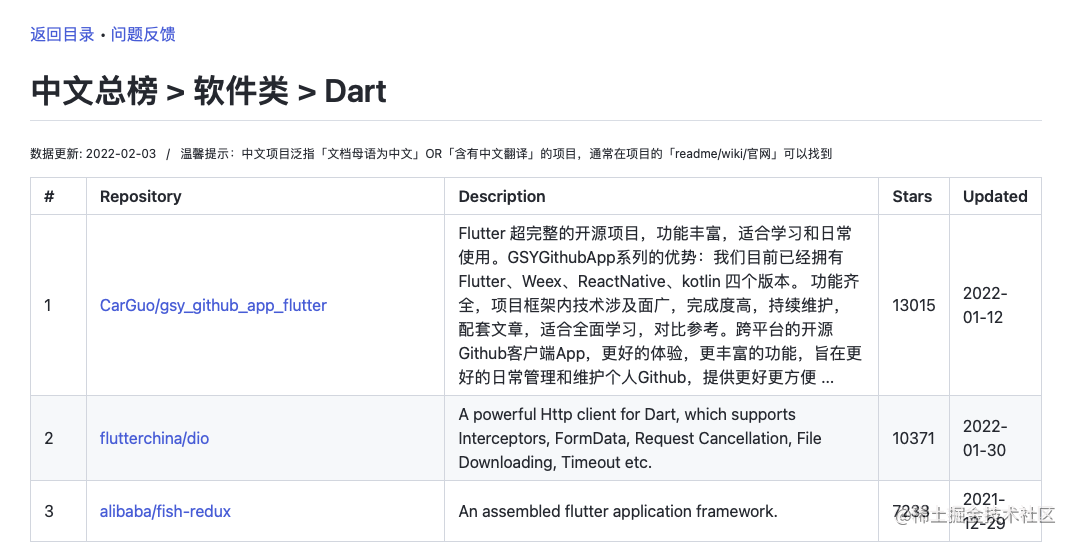Open the alibaba/fish-redux repository link
Screen dimensions: 1073x542
pyautogui.click(x=165, y=511)
